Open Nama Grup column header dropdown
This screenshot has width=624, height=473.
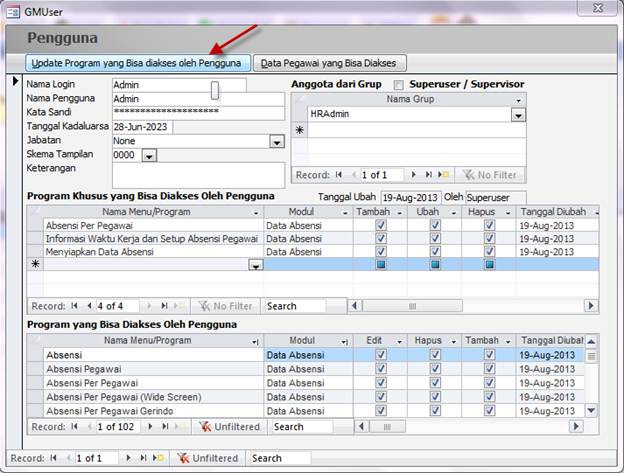(x=519, y=100)
